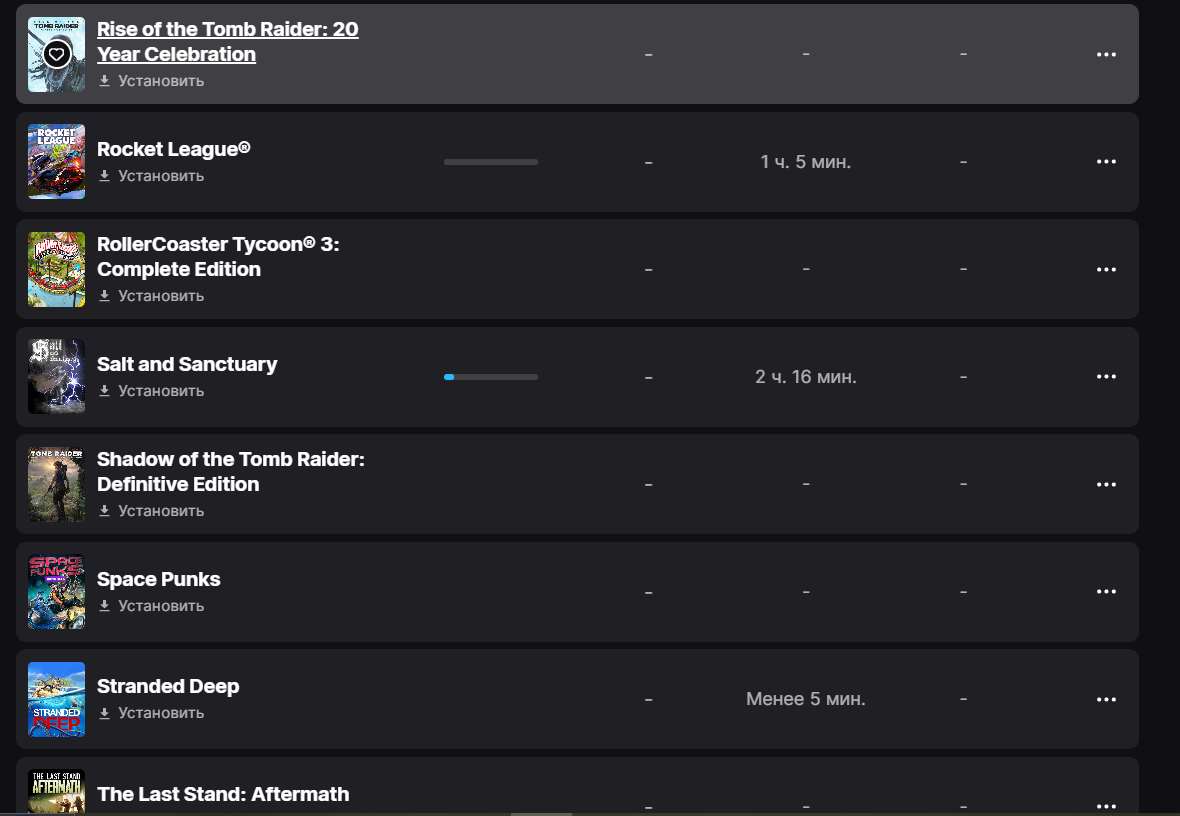Open the overflow menu for Stranded Deep
The height and width of the screenshot is (816, 1180).
1107,699
